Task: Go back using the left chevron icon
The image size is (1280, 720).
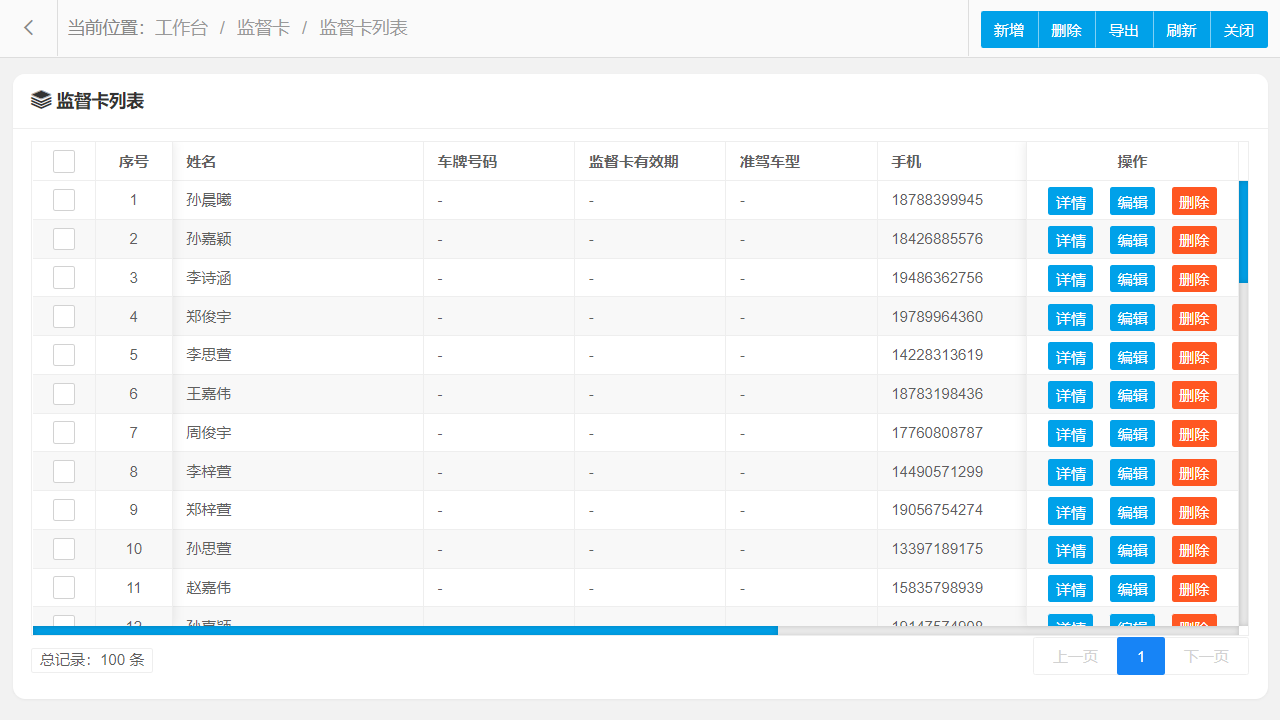Action: 29,28
